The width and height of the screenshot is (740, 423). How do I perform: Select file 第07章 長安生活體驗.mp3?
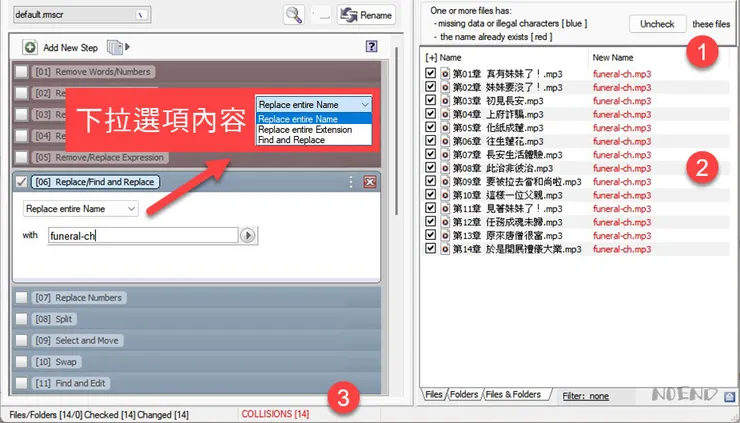[x=507, y=155]
